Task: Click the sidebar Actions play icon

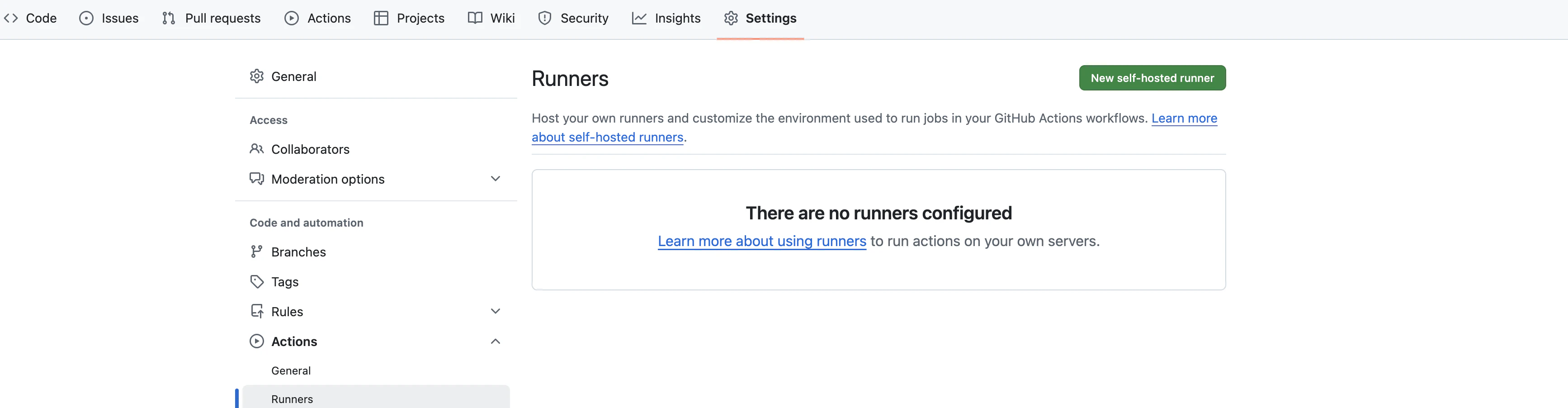Action: coord(257,341)
